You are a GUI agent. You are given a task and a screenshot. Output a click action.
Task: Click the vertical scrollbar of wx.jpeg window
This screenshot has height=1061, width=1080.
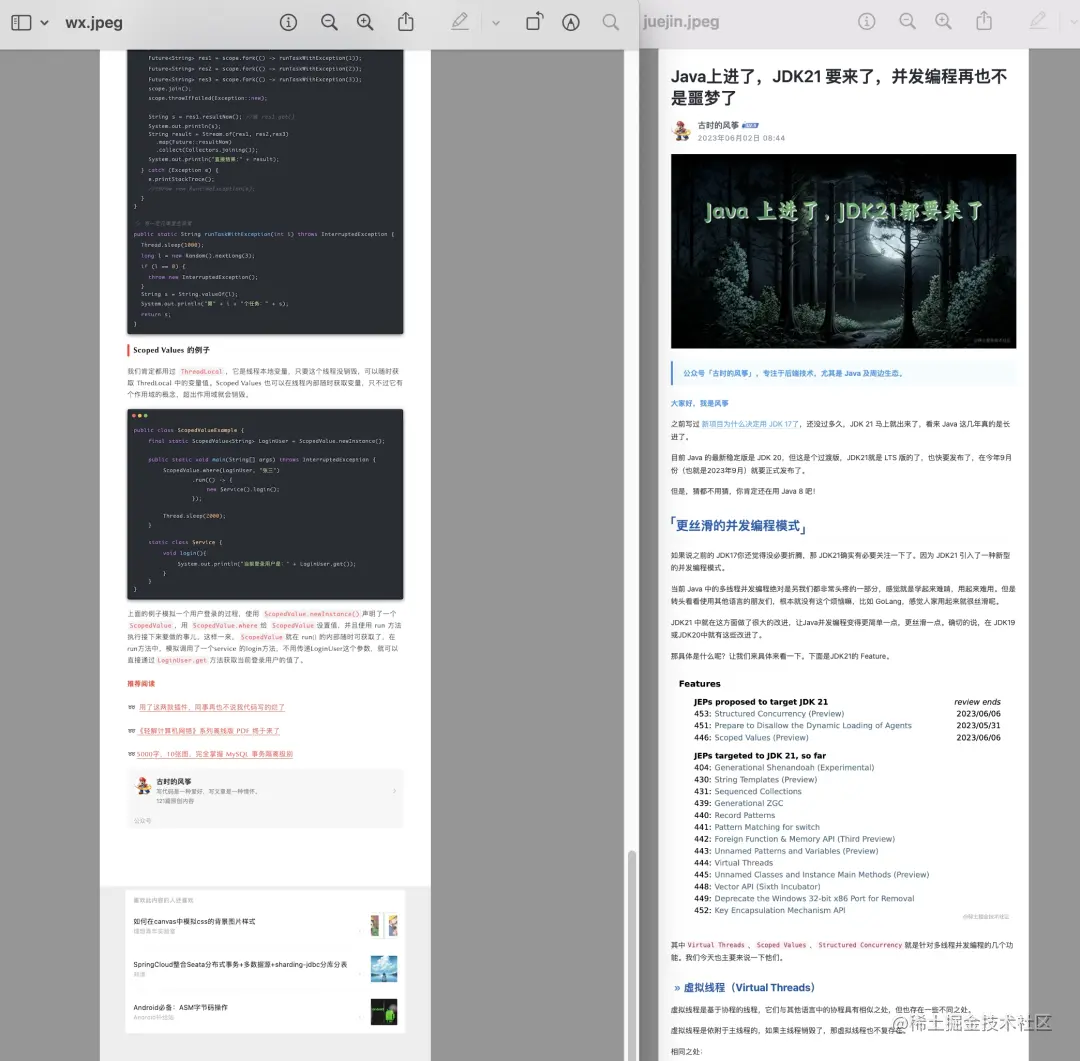click(x=631, y=955)
